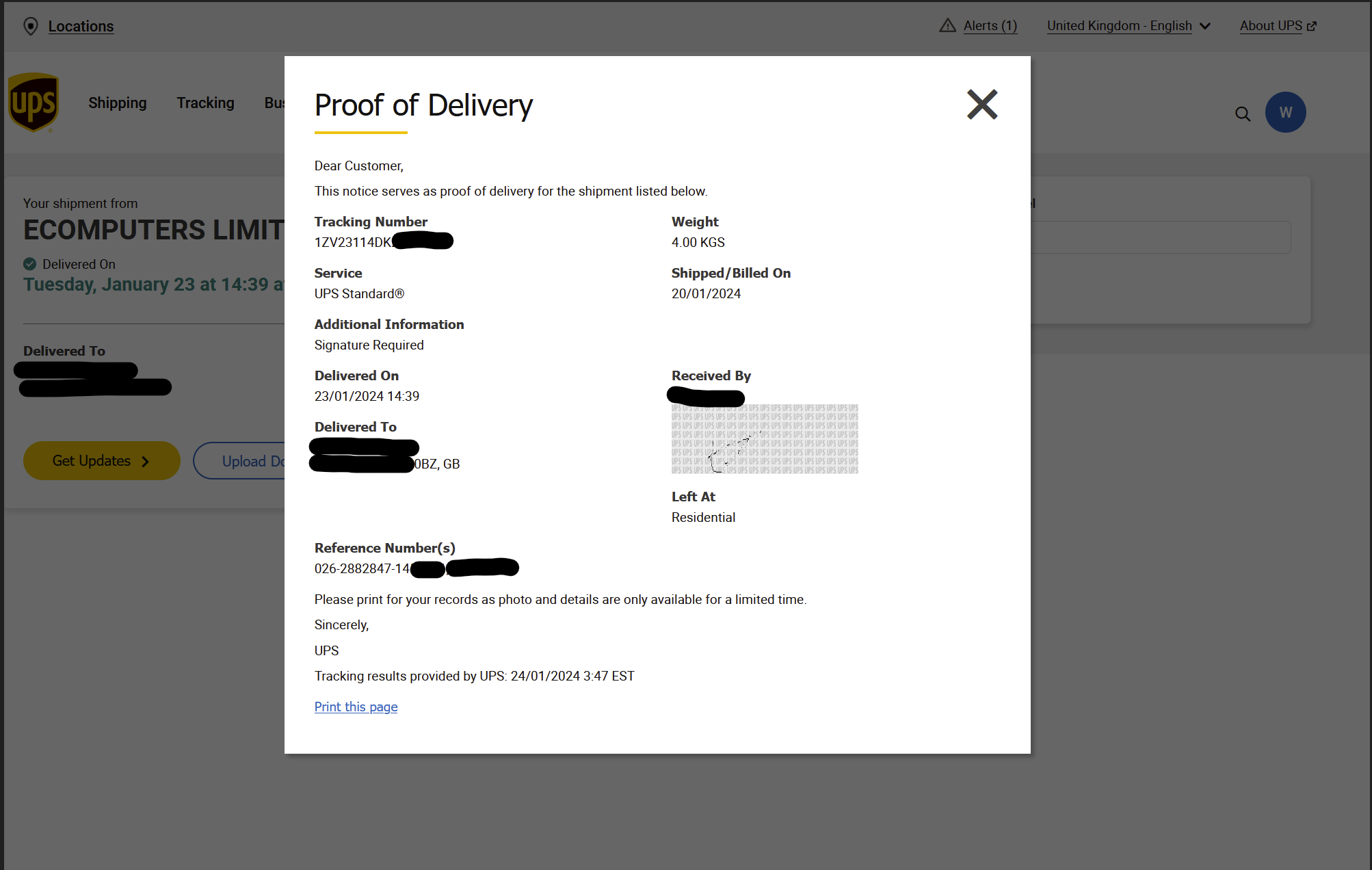Open the Tracking menu
The width and height of the screenshot is (1372, 870).
[x=205, y=103]
